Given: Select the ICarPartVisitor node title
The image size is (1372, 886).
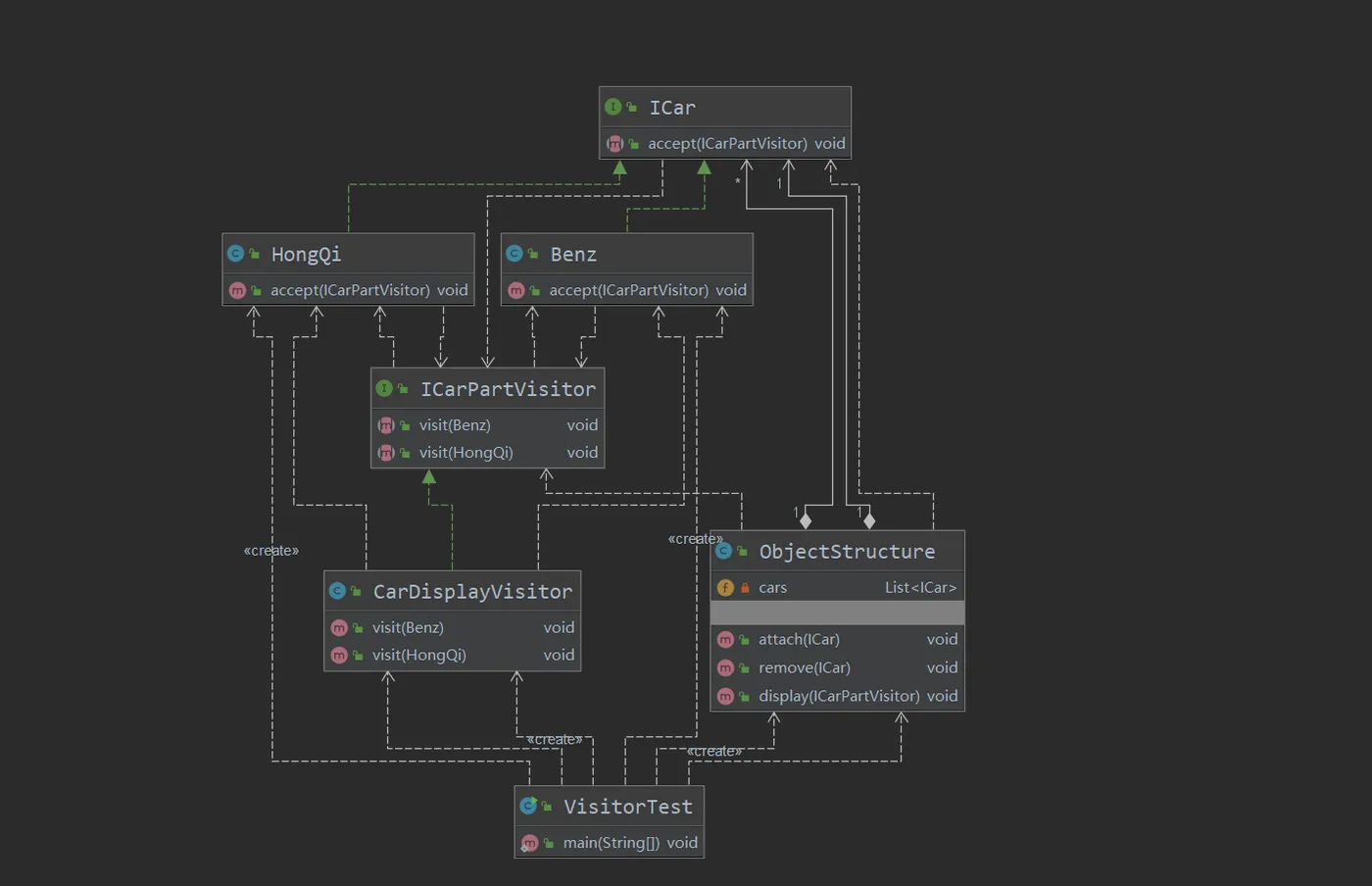Looking at the screenshot, I should tap(508, 389).
